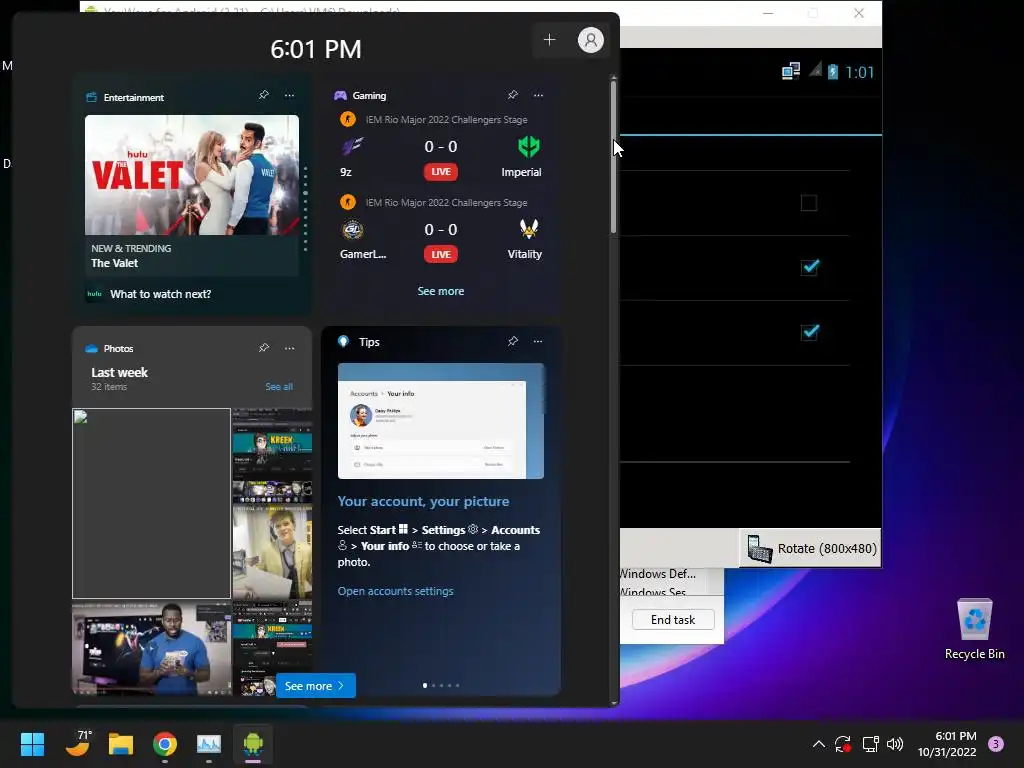Open Task Manager taskbar icon
Image resolution: width=1024 pixels, height=768 pixels.
[209, 744]
